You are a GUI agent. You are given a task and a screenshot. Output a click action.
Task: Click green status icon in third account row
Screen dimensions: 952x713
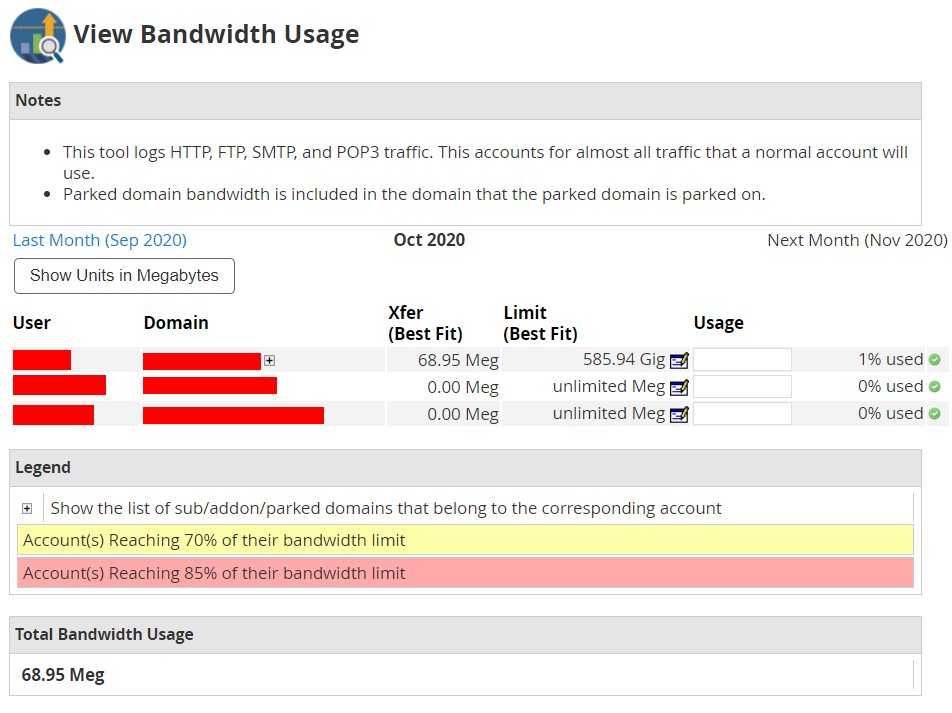click(x=934, y=414)
